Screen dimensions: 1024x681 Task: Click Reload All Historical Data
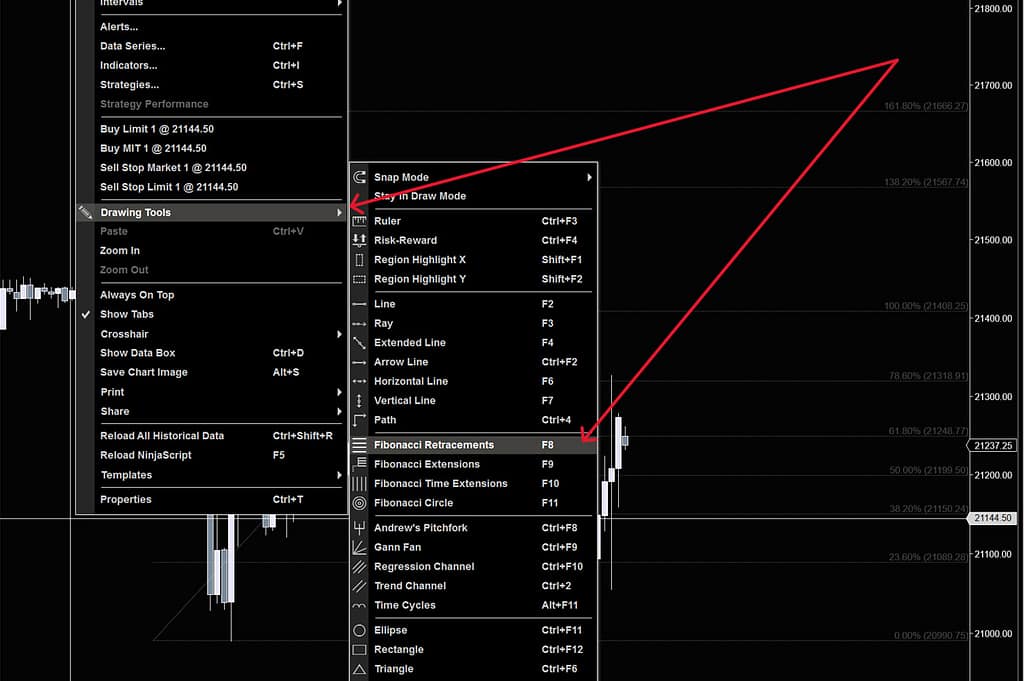(162, 436)
